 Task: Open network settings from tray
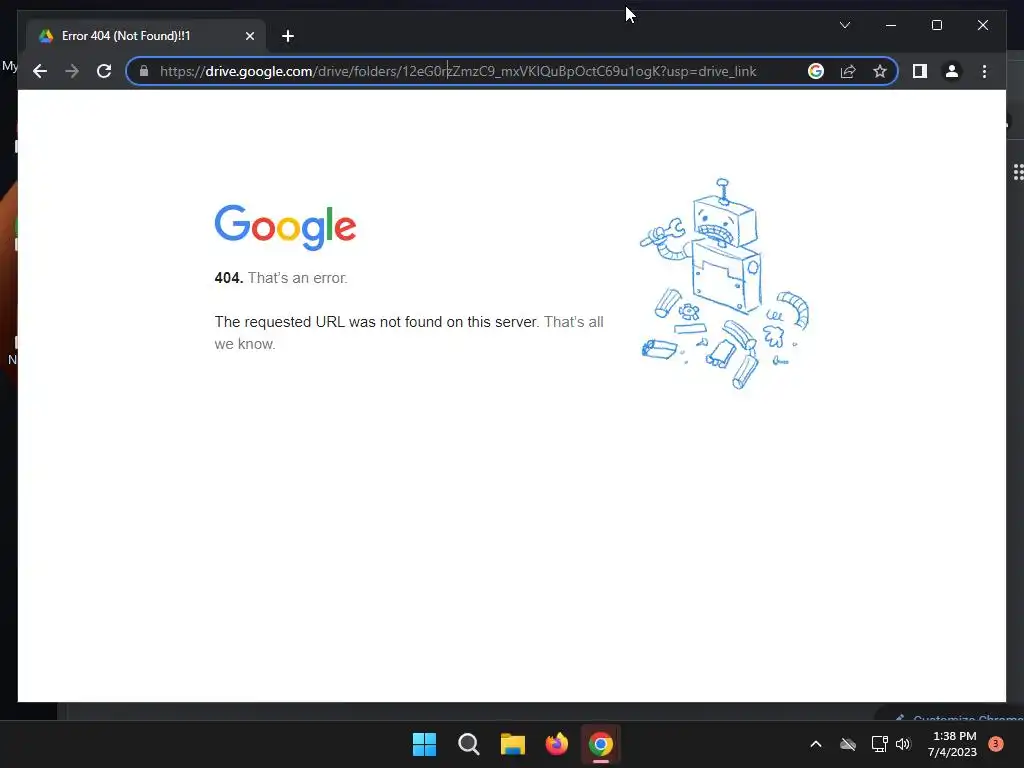879,744
